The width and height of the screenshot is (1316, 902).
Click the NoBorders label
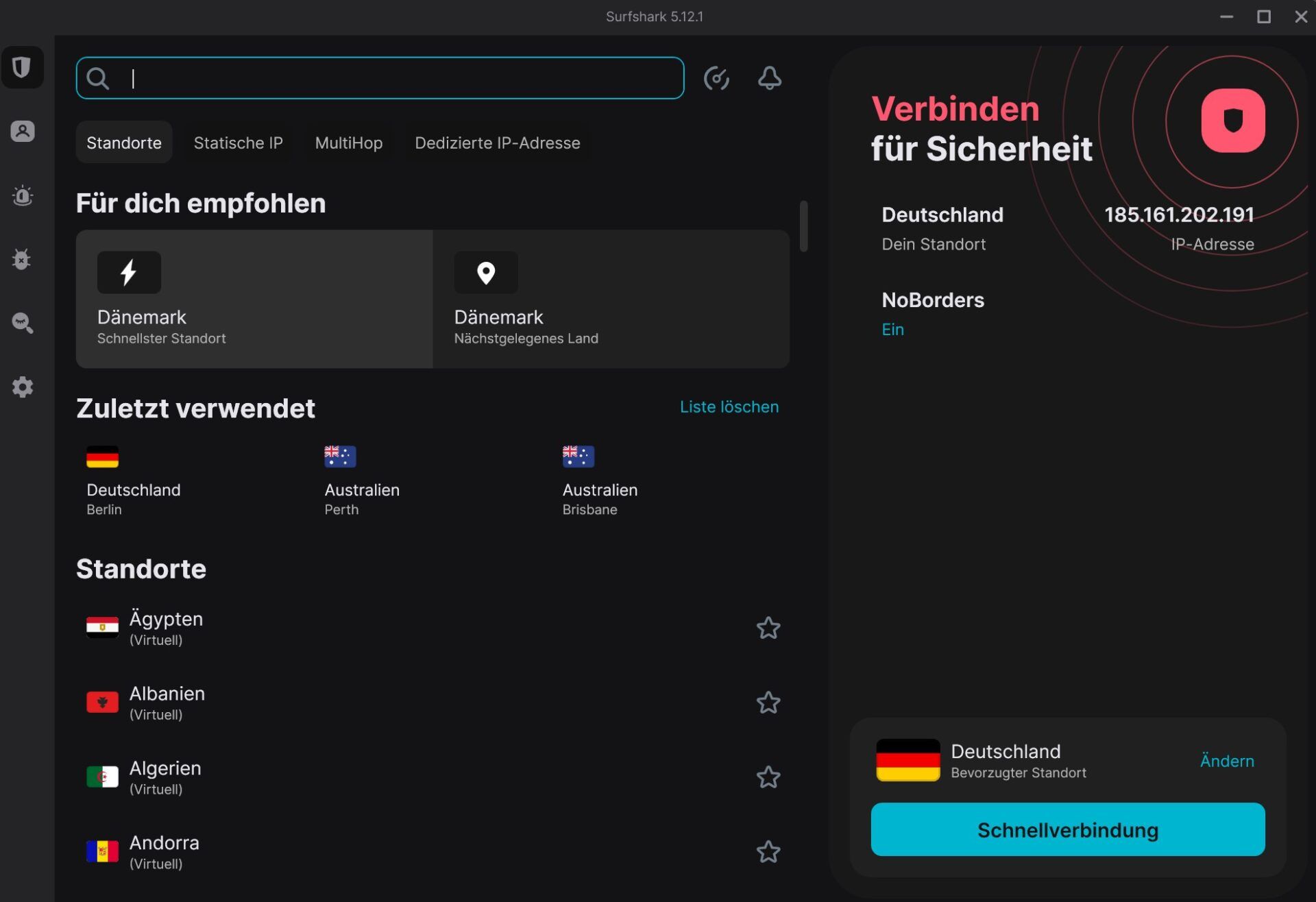pos(933,300)
